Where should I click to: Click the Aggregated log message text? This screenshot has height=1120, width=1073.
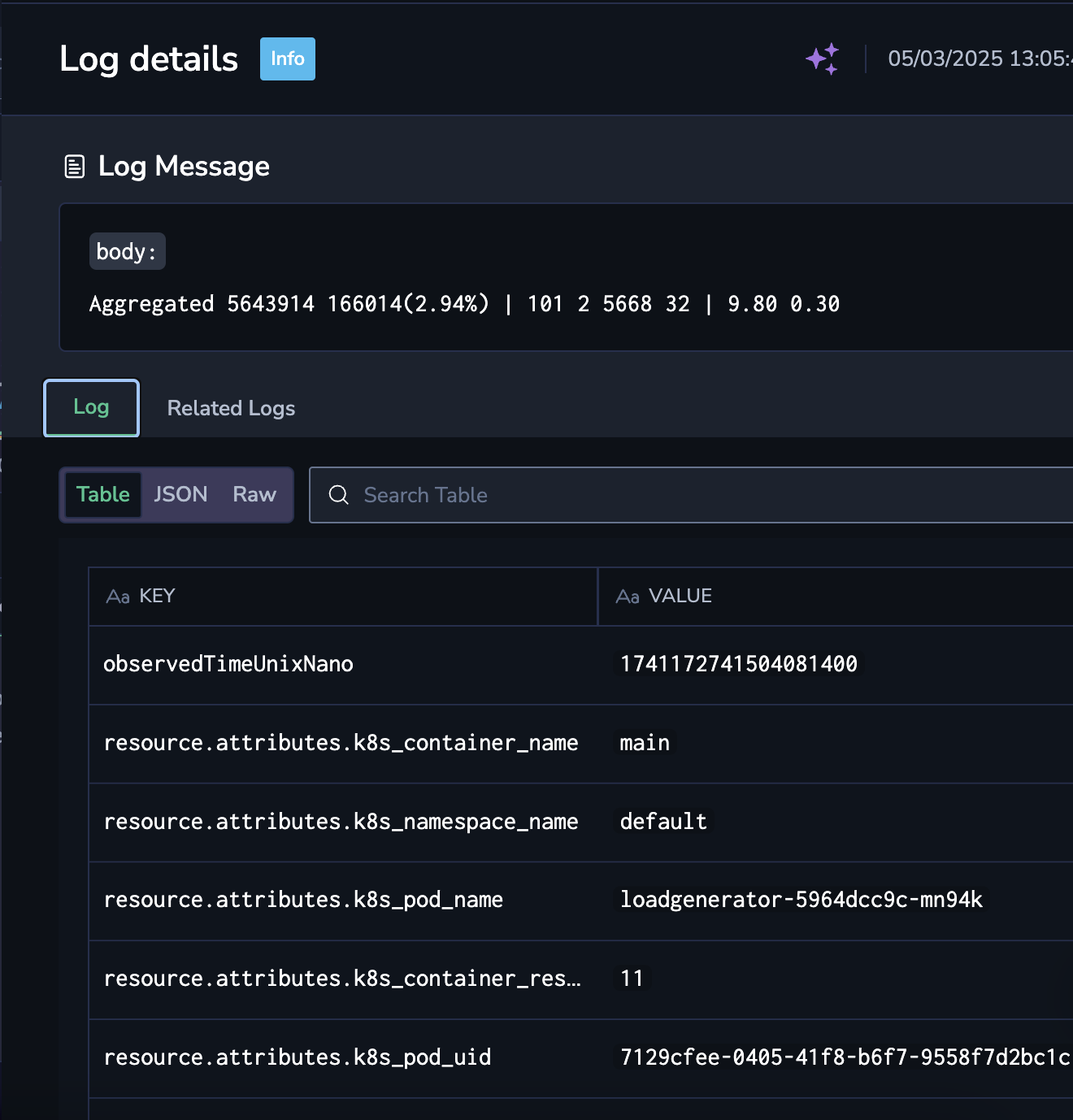[x=464, y=304]
